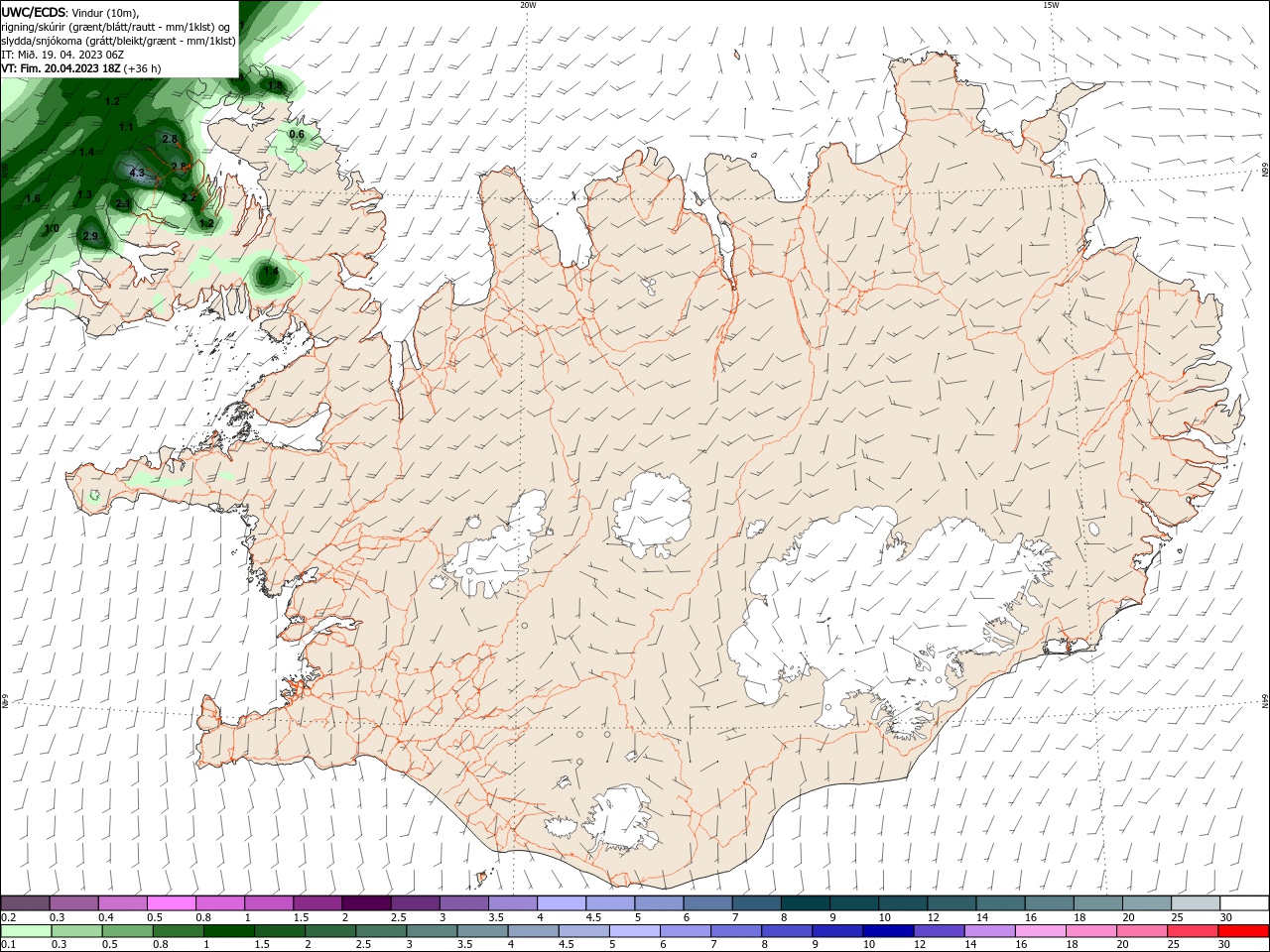
Task: Click the 15W longitude label
Action: pyautogui.click(x=1051, y=5)
